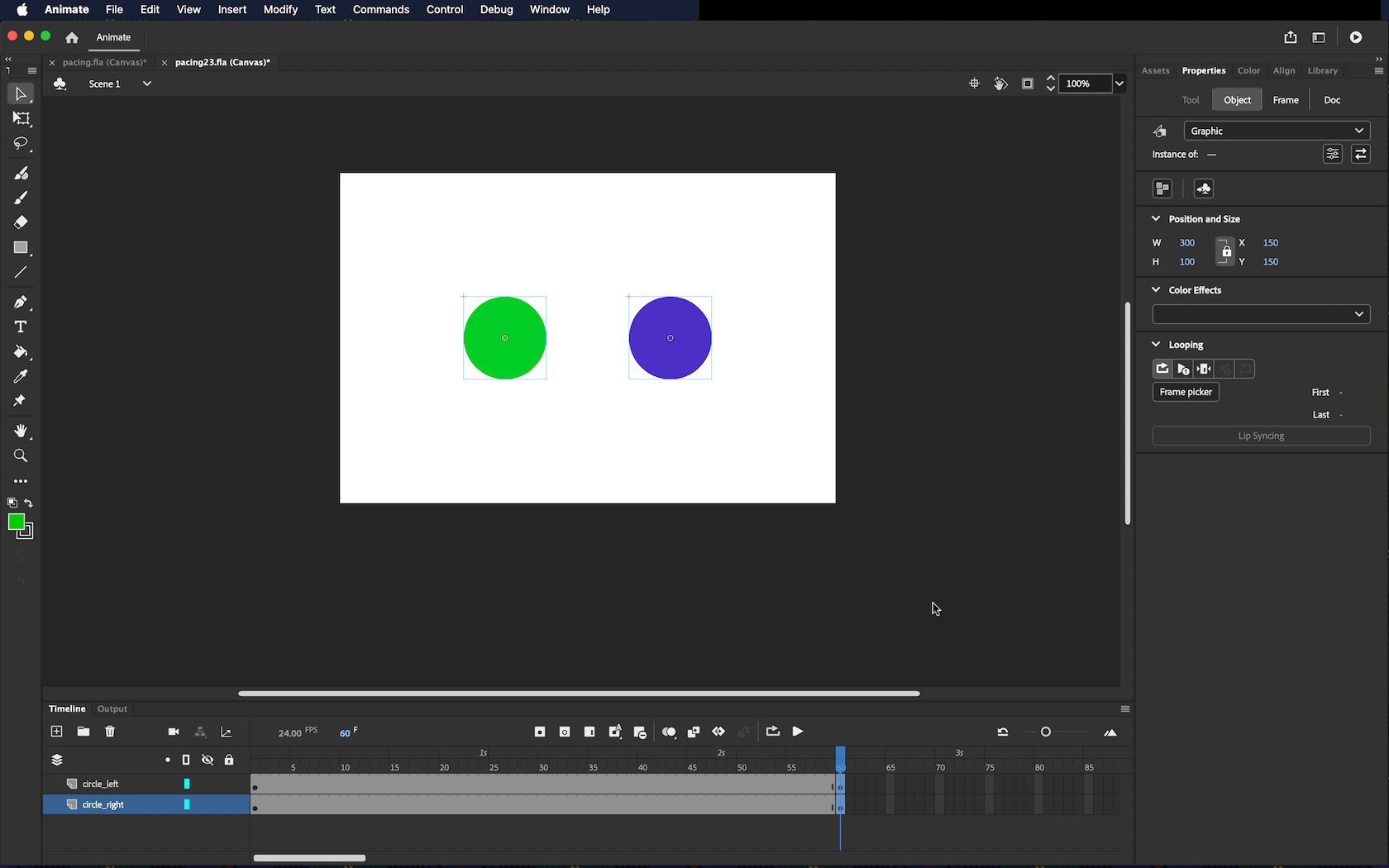Viewport: 1389px width, 868px height.
Task: Toggle width and height constrain lock
Action: click(1226, 252)
